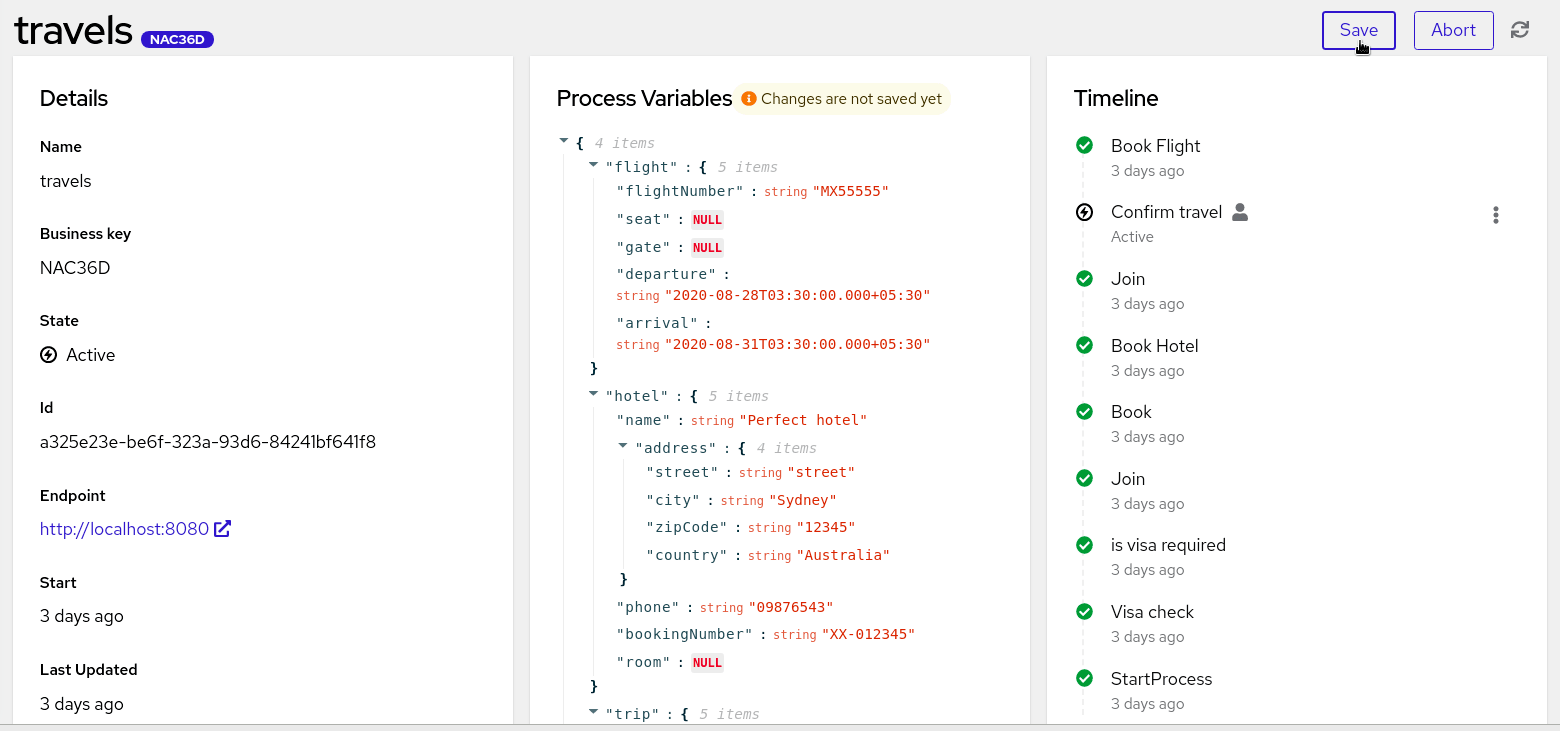Click the process Id value text
Screen dimensions: 1560x731
pyautogui.click(x=208, y=441)
